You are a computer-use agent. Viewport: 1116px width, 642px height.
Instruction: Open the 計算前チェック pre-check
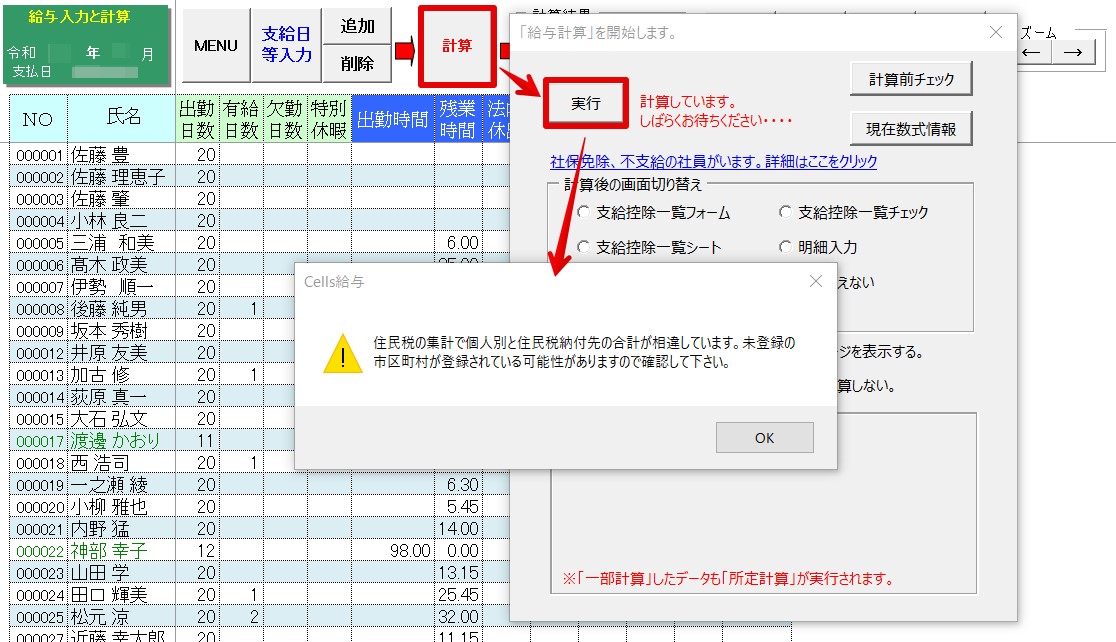click(x=911, y=79)
